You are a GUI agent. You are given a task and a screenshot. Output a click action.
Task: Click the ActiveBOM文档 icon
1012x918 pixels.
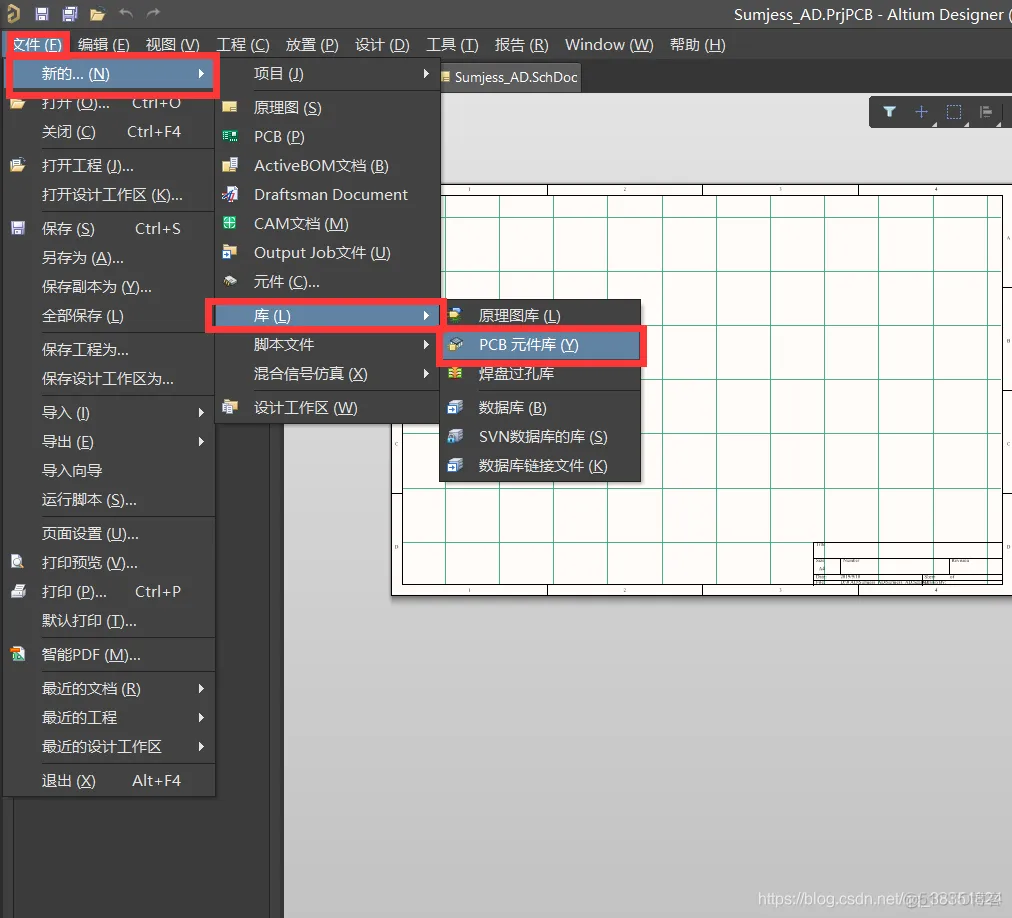(x=230, y=165)
